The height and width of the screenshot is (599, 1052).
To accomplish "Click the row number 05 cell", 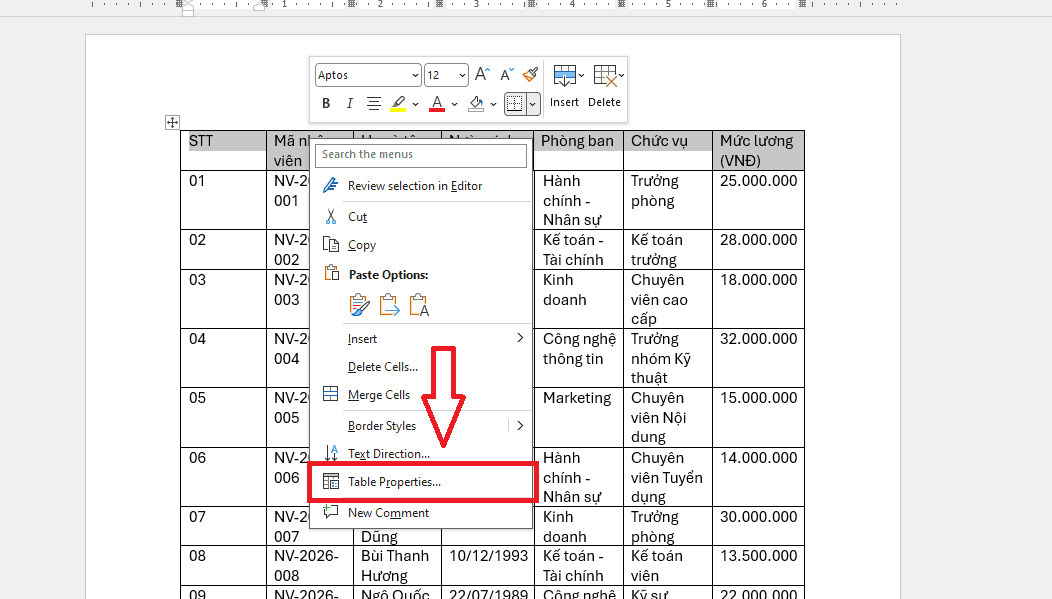I will [223, 417].
